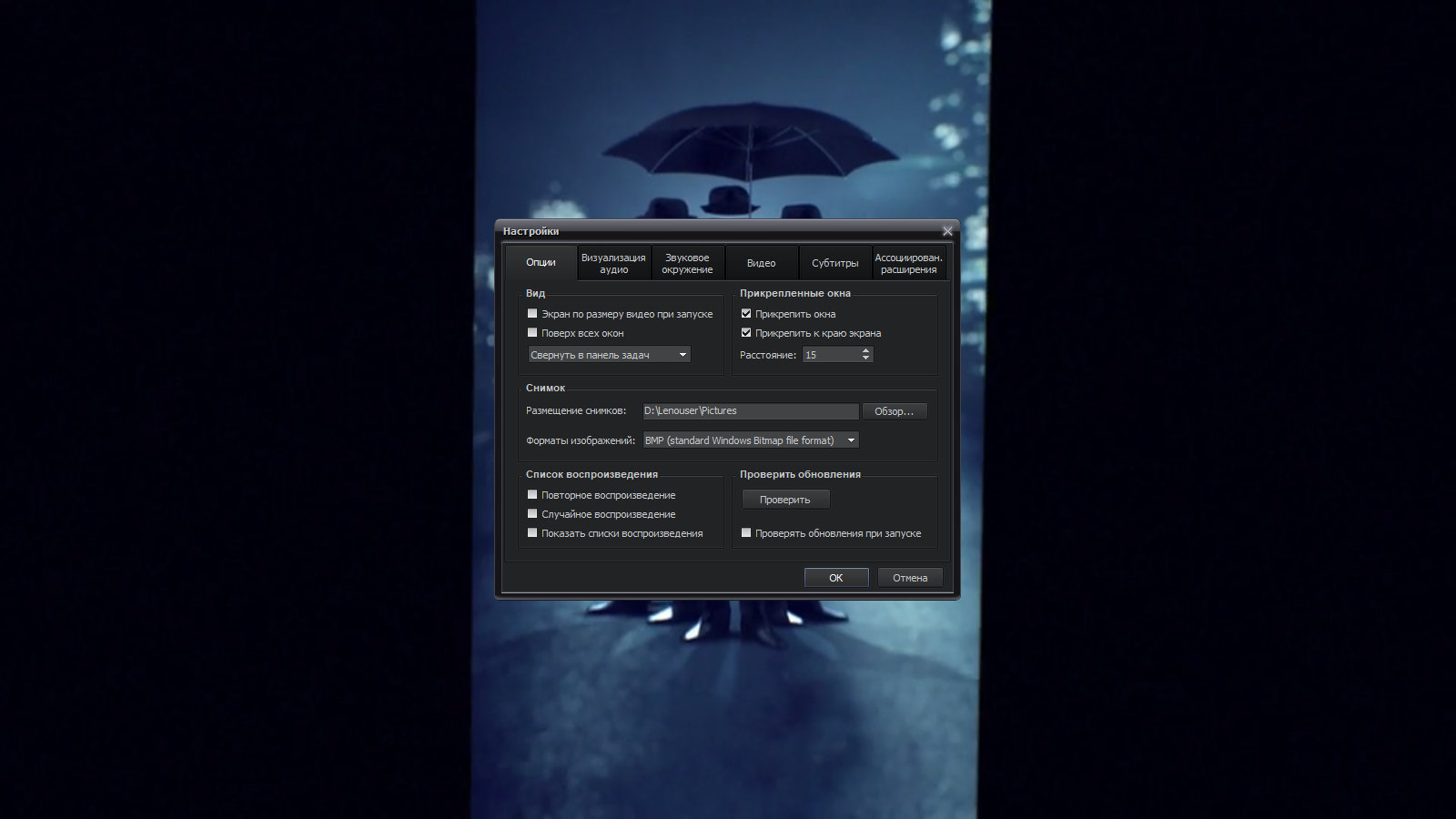The image size is (1456, 819).
Task: Close the Настройки dialog with X
Action: [947, 231]
